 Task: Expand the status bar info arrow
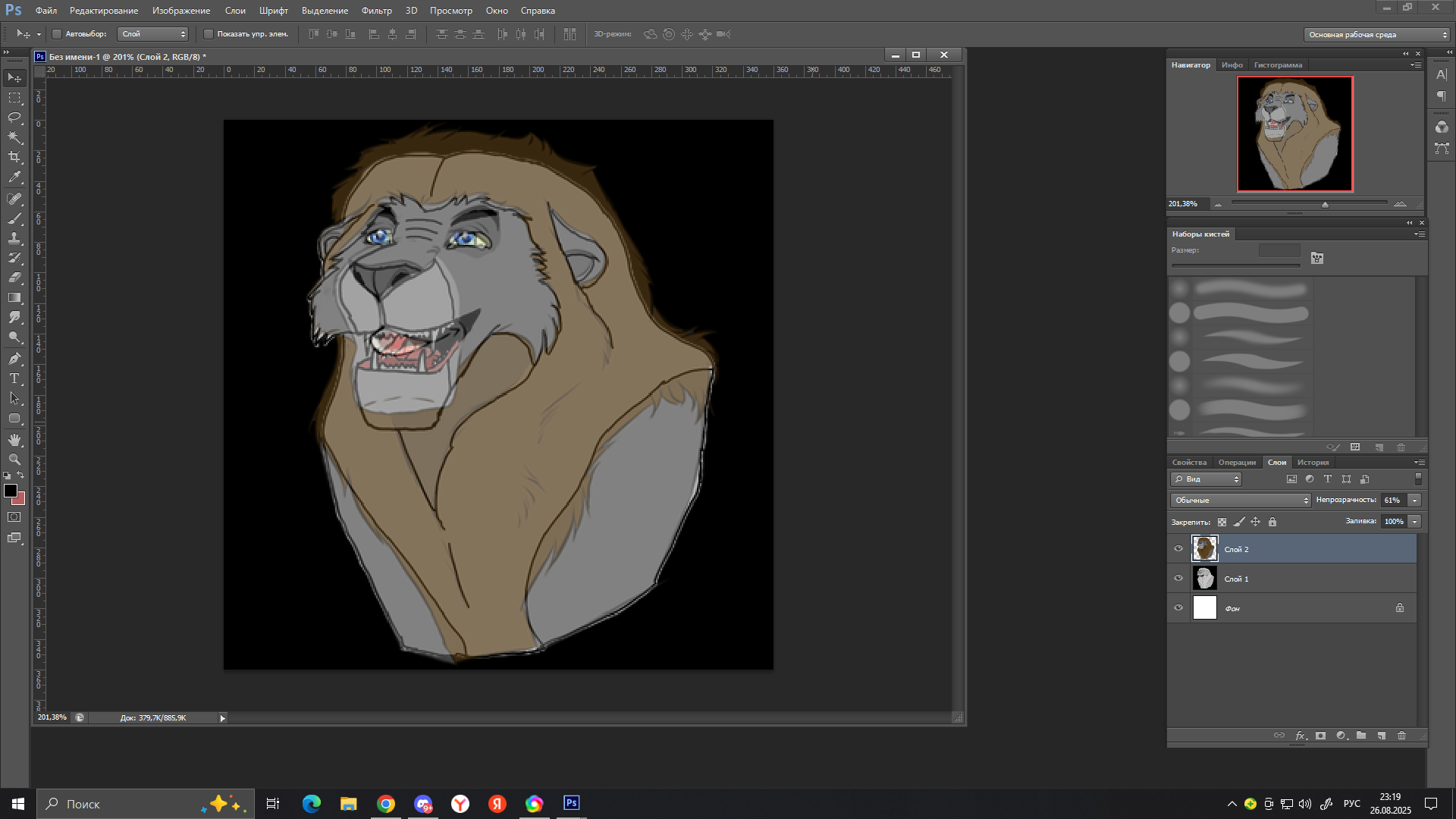(x=222, y=718)
